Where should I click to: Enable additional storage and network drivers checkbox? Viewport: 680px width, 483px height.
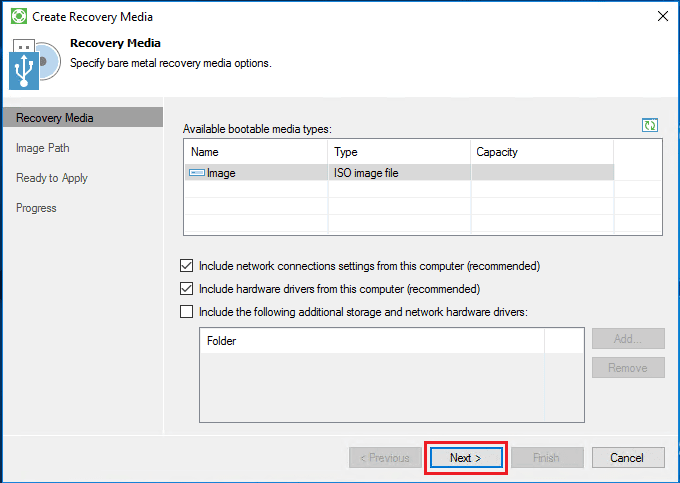tap(186, 312)
